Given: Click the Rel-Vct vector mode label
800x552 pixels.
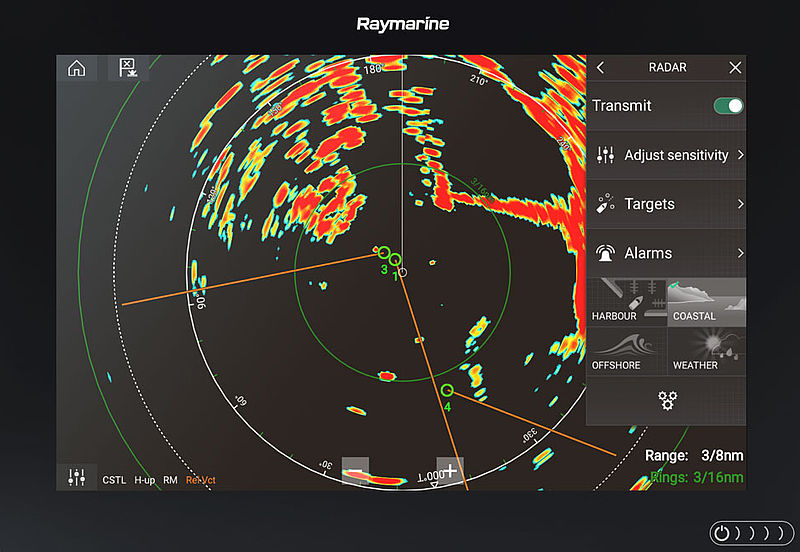Looking at the screenshot, I should [200, 481].
